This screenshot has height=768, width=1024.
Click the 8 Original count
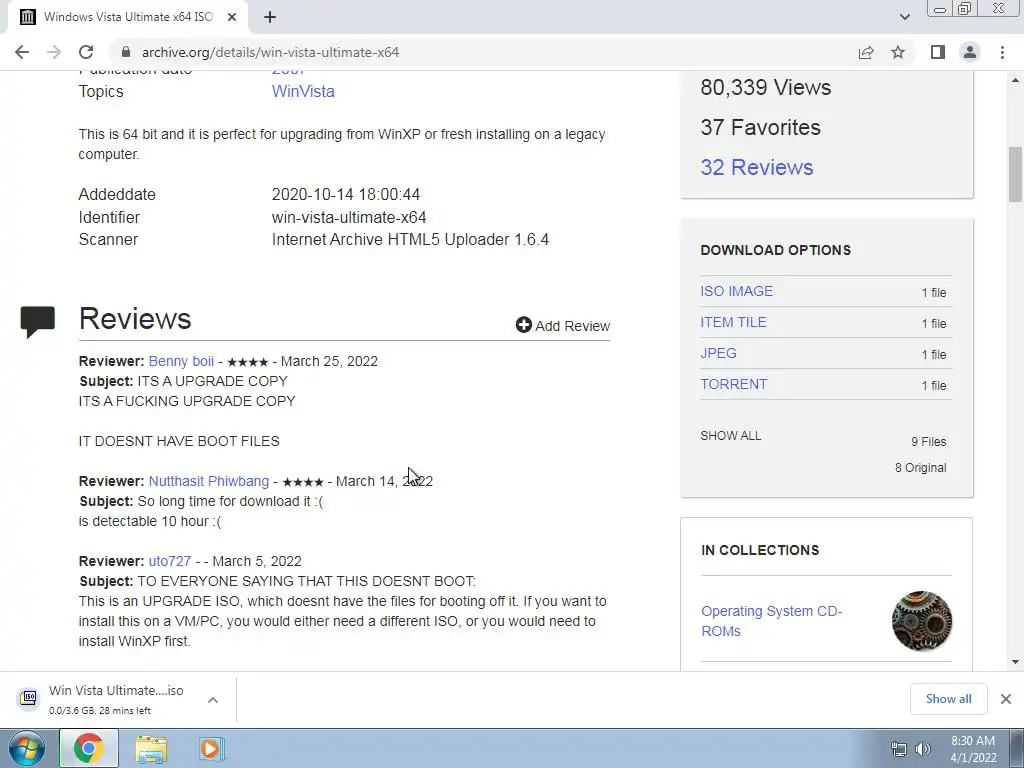click(x=920, y=468)
